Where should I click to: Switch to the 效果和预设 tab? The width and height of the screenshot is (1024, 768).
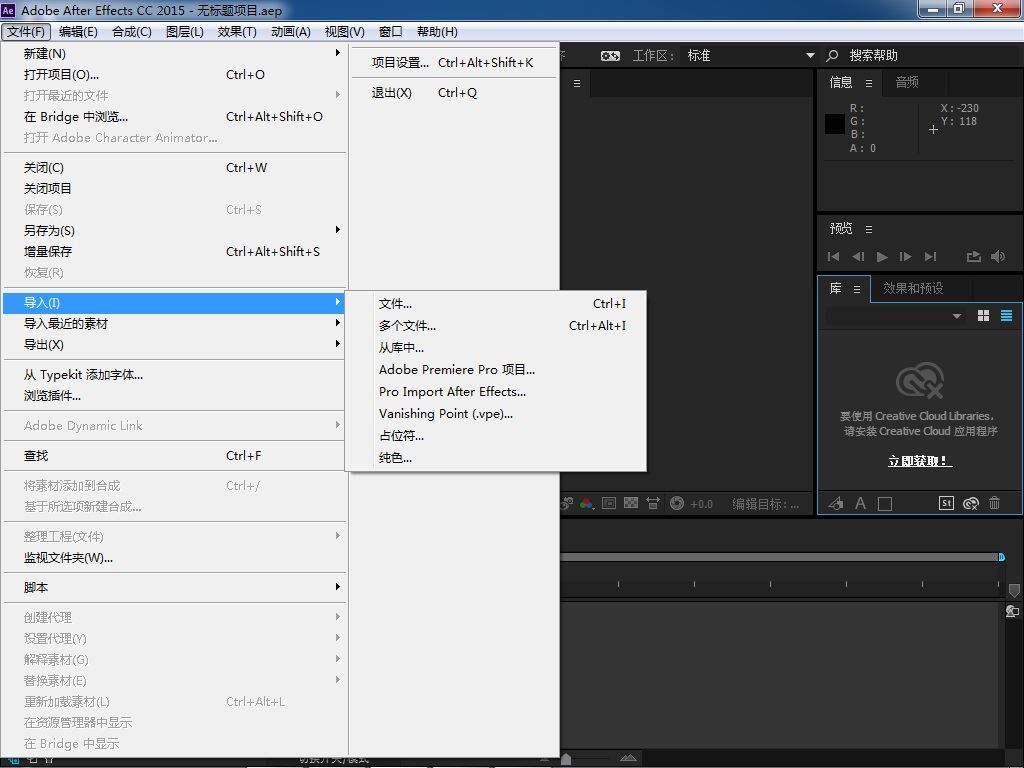pos(913,288)
